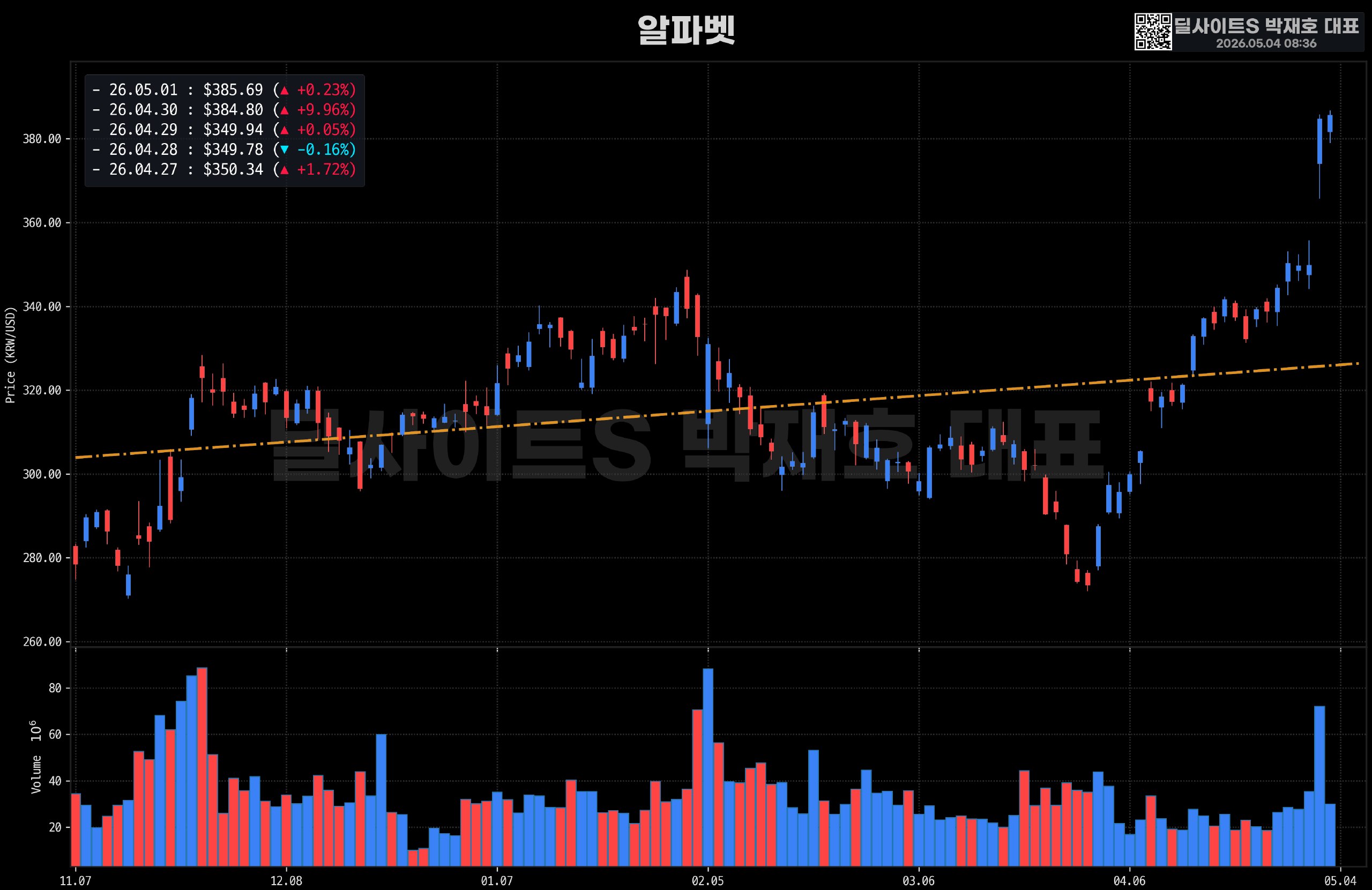Click the 340.00 price axis label

(x=41, y=306)
